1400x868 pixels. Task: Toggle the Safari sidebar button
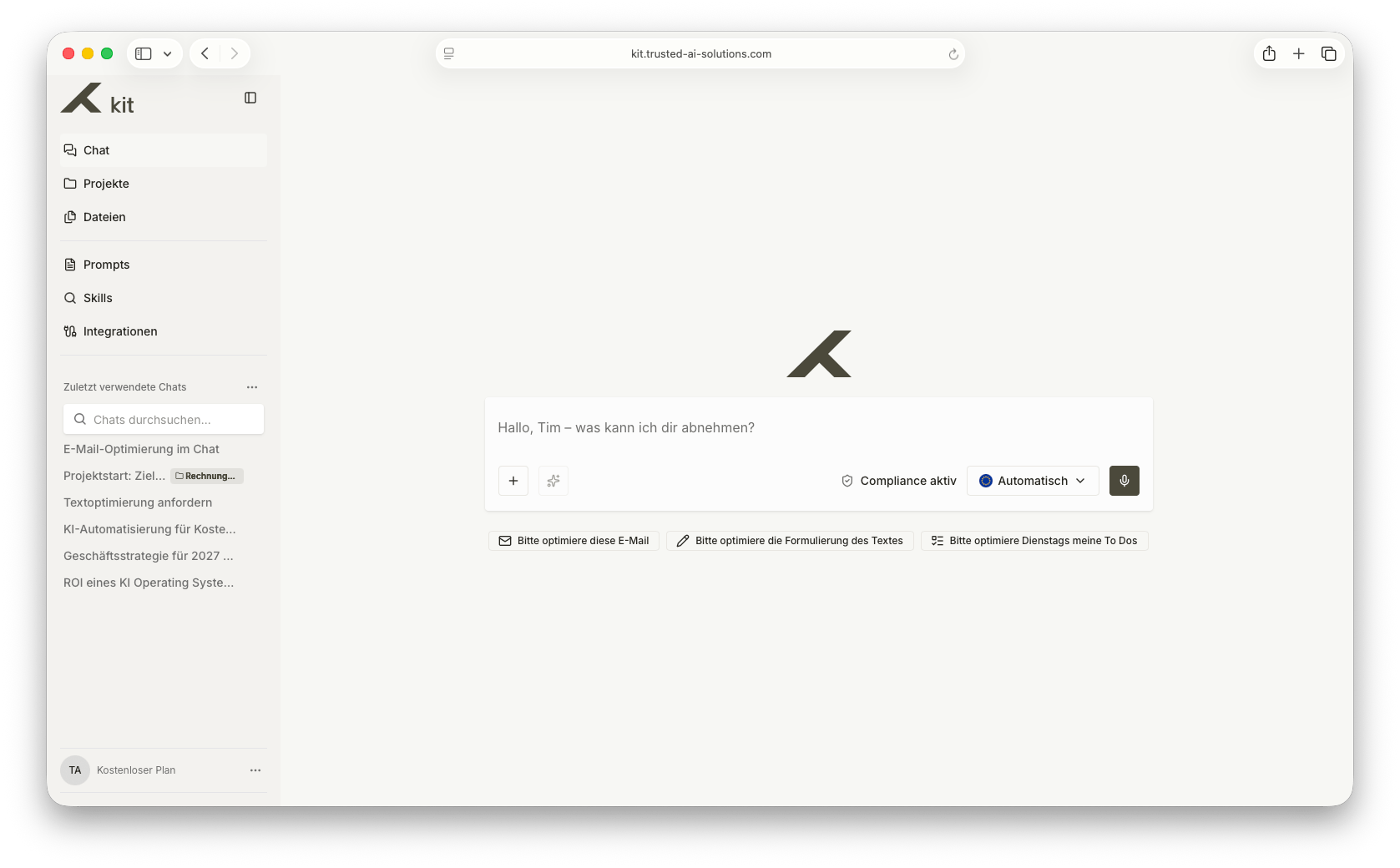click(144, 53)
